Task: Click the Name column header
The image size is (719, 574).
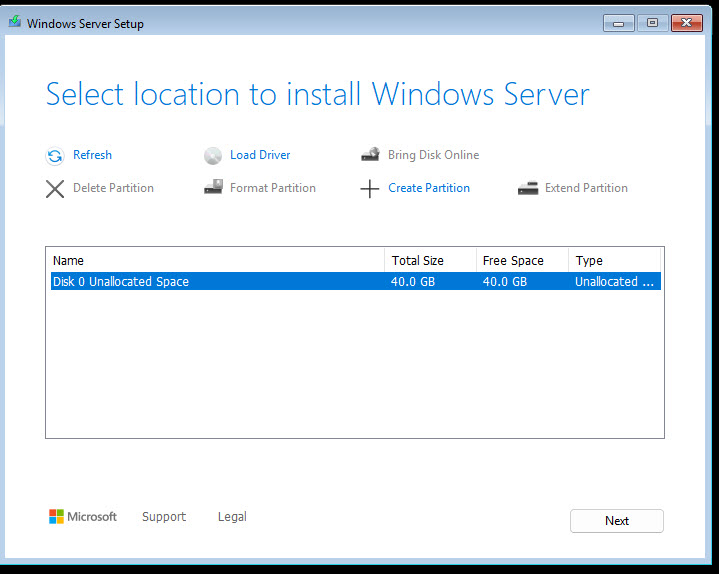Action: coord(217,260)
